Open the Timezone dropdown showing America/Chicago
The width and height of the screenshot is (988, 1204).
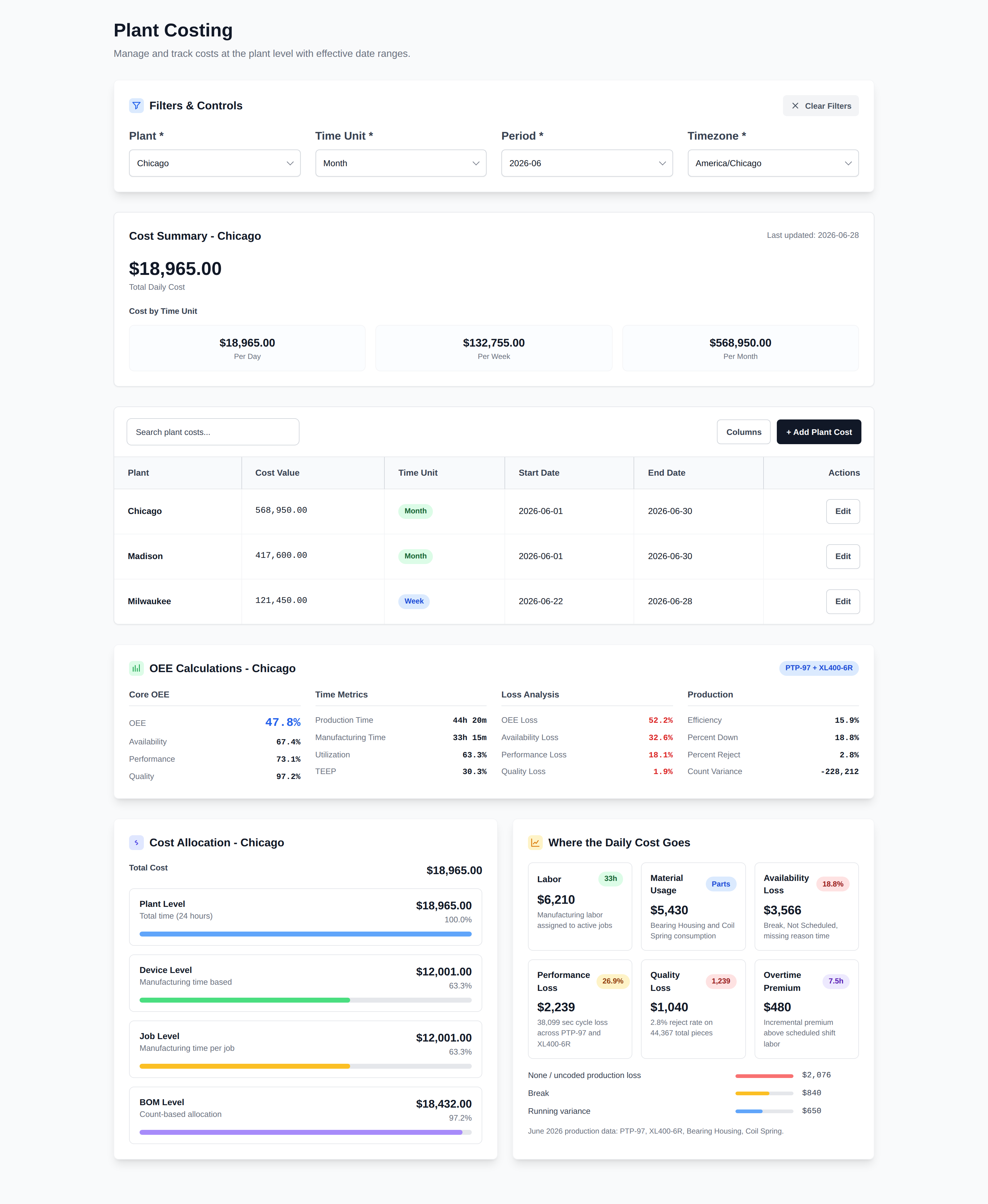click(x=773, y=163)
